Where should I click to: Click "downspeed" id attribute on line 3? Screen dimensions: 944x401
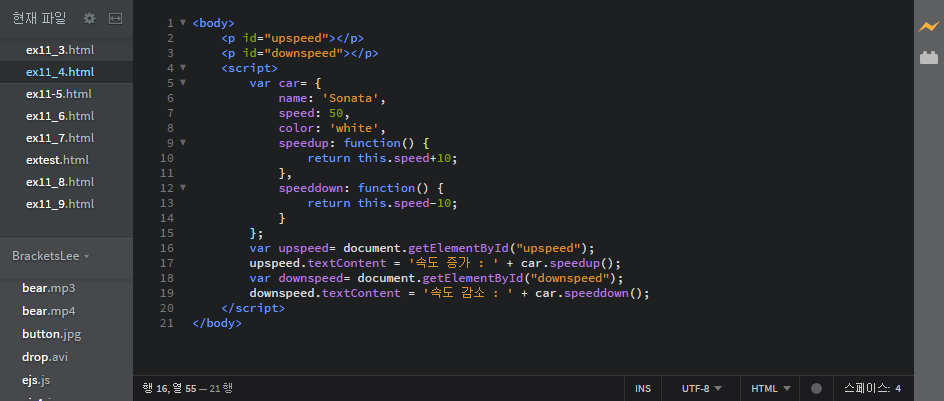304,53
